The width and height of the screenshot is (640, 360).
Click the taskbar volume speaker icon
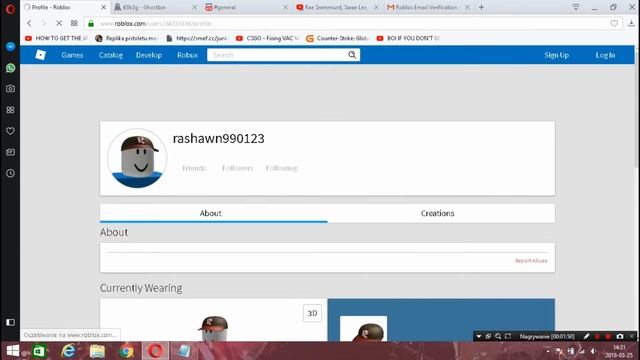(593, 351)
